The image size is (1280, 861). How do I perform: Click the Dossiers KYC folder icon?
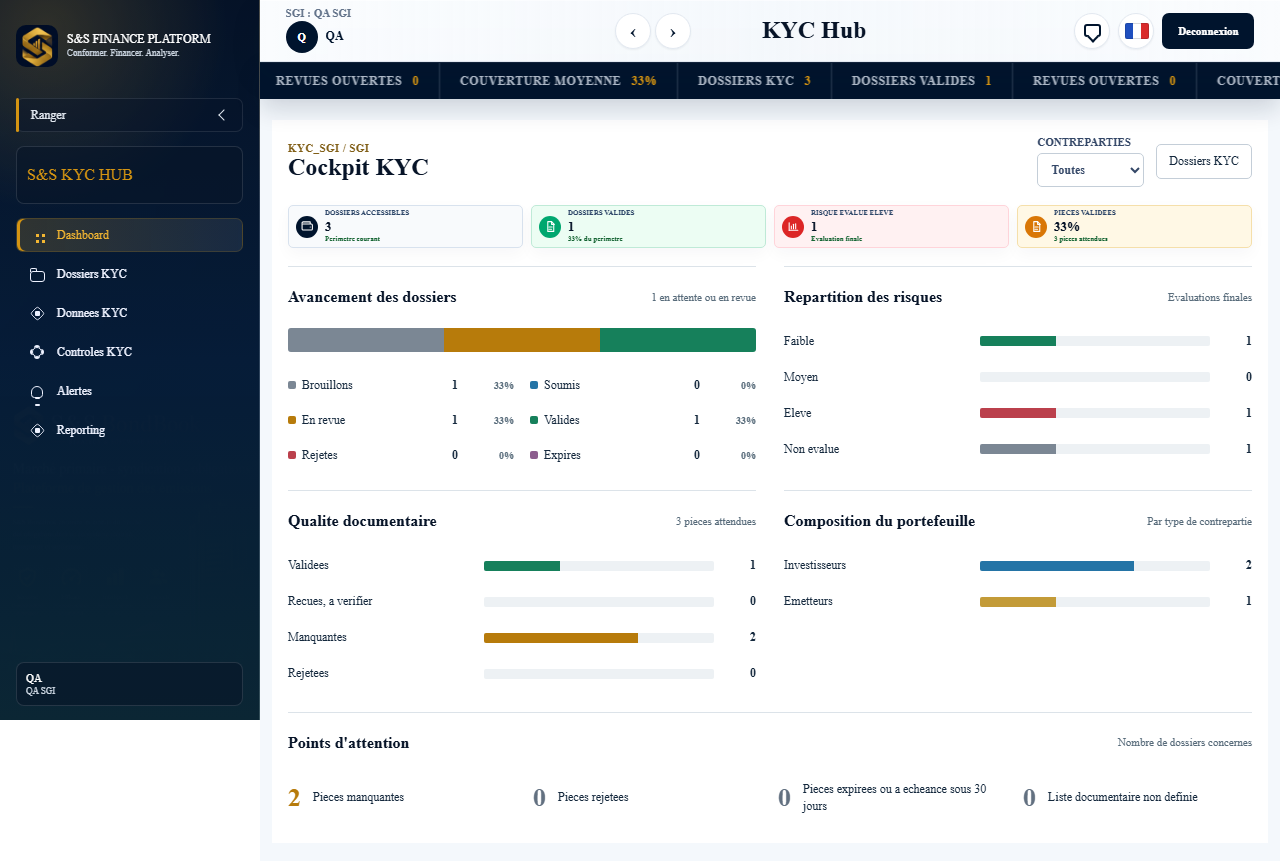point(37,275)
